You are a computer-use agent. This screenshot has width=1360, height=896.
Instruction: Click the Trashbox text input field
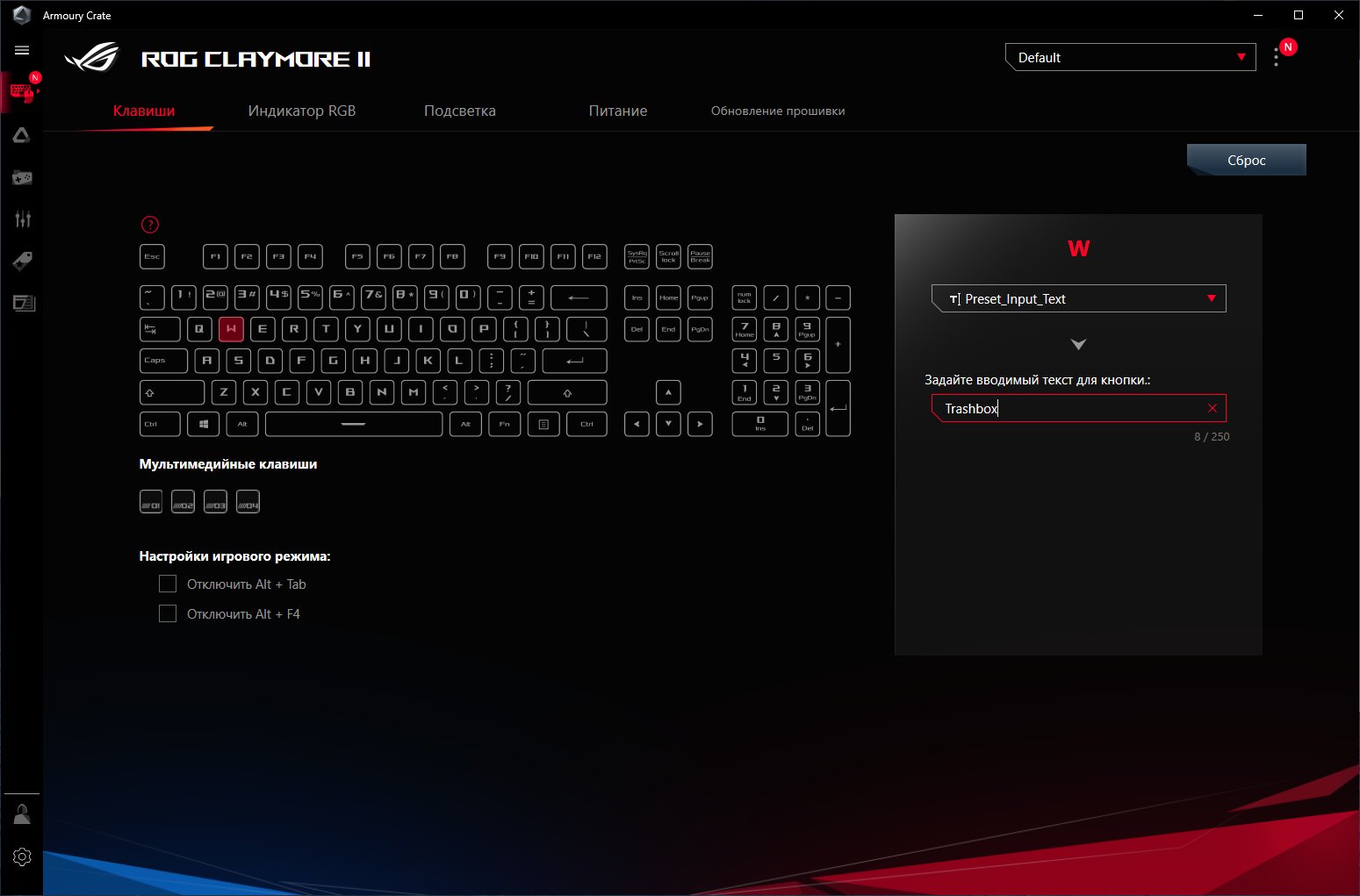1078,408
